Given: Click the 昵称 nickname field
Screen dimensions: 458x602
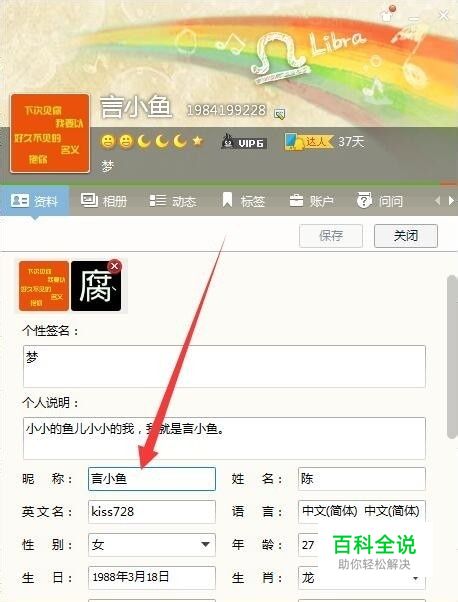Looking at the screenshot, I should tap(152, 479).
